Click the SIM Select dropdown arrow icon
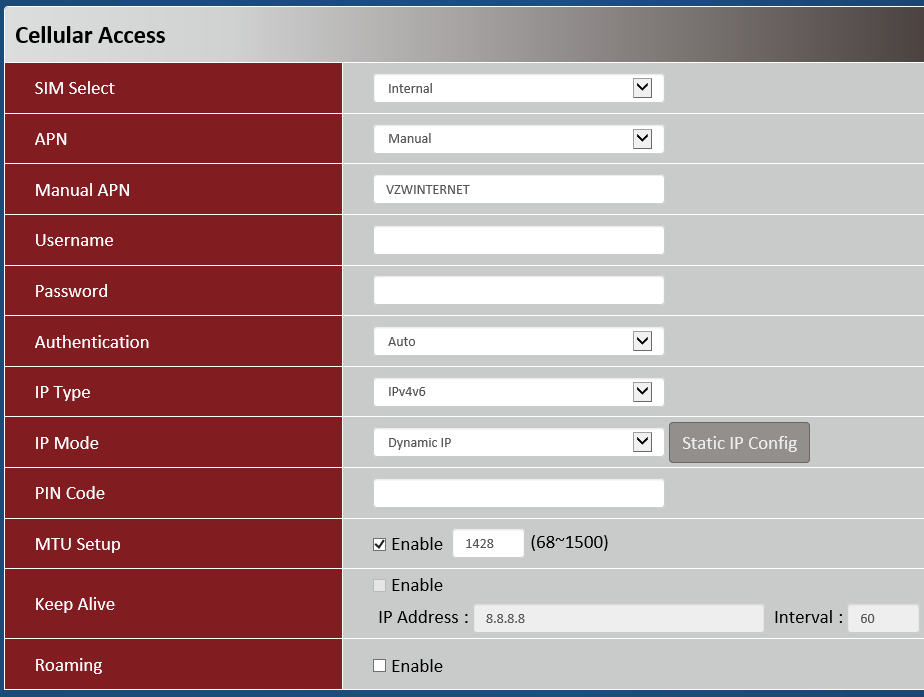Screen dimensions: 924x697 (x=642, y=88)
